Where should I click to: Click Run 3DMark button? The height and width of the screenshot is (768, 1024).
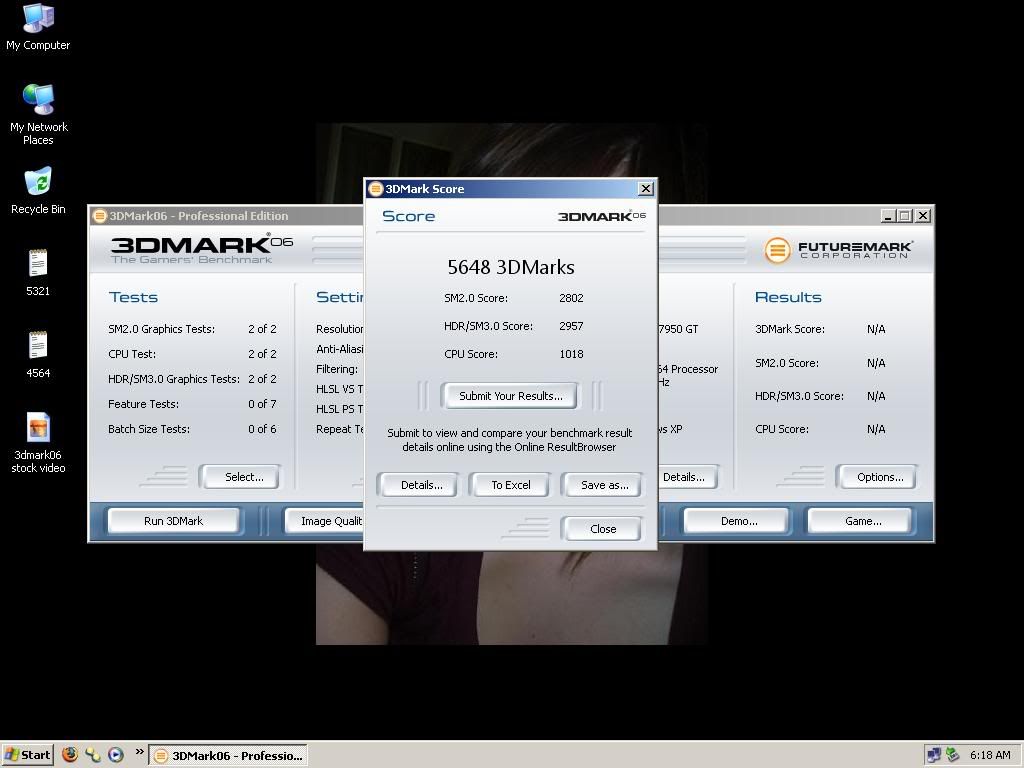[x=173, y=521]
